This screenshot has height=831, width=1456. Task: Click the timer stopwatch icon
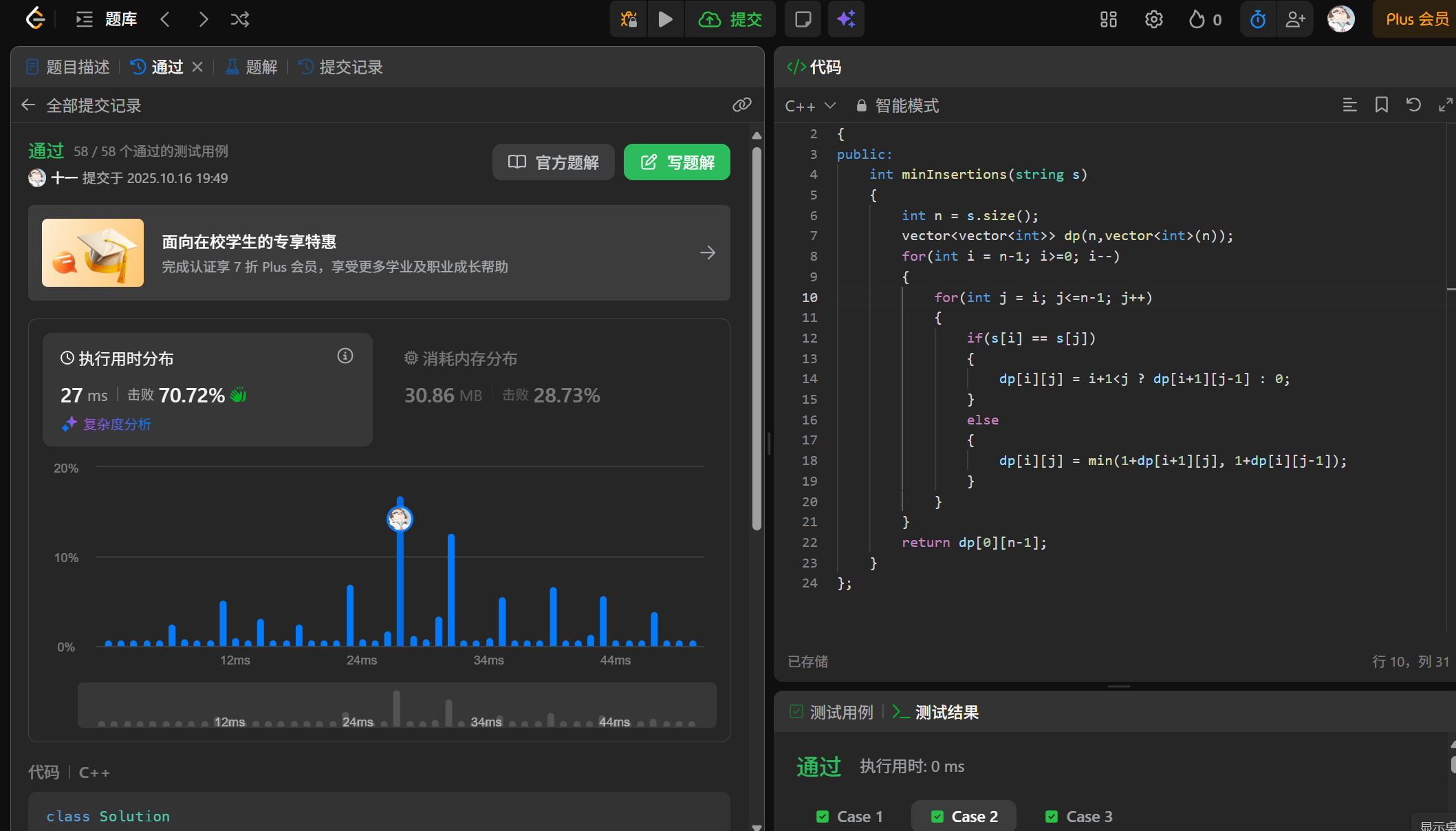[x=1257, y=19]
